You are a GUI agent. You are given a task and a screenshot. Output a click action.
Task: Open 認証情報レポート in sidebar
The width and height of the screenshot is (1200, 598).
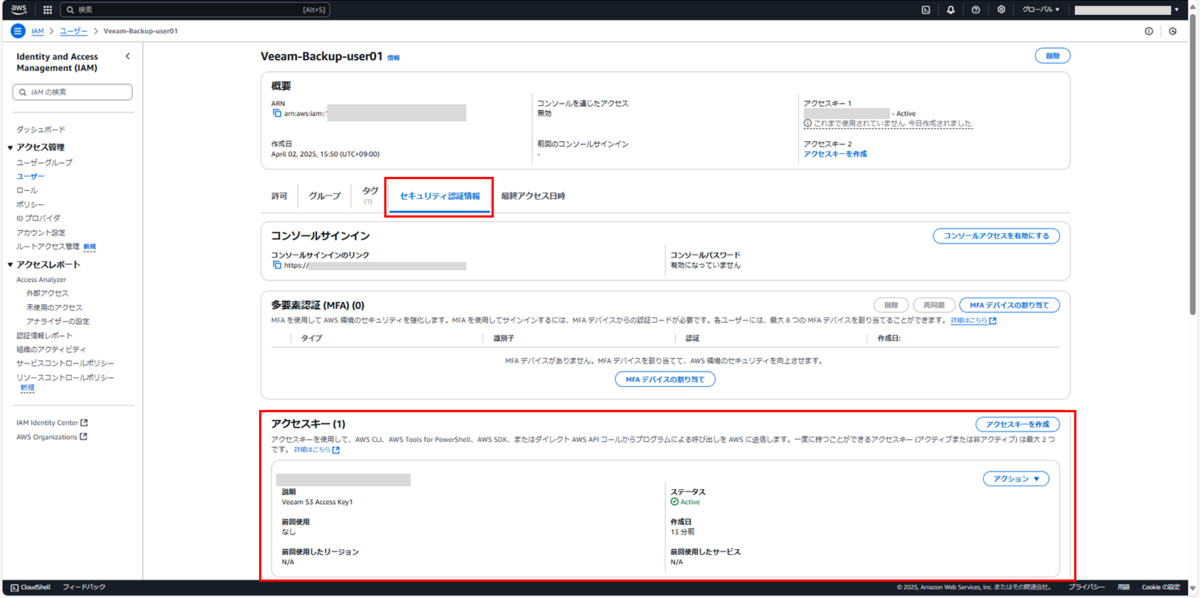(x=44, y=335)
